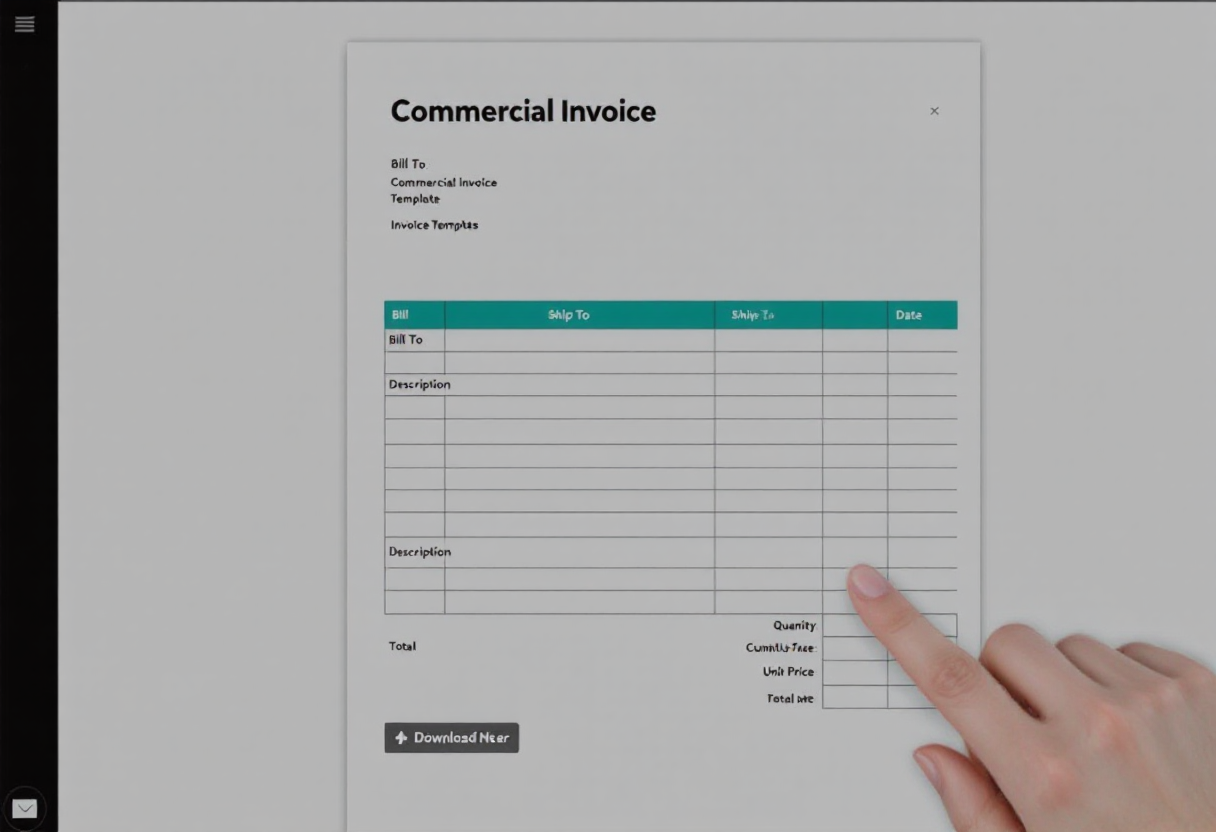Open the hamburger menu in the sidebar
The height and width of the screenshot is (832, 1216).
click(24, 24)
